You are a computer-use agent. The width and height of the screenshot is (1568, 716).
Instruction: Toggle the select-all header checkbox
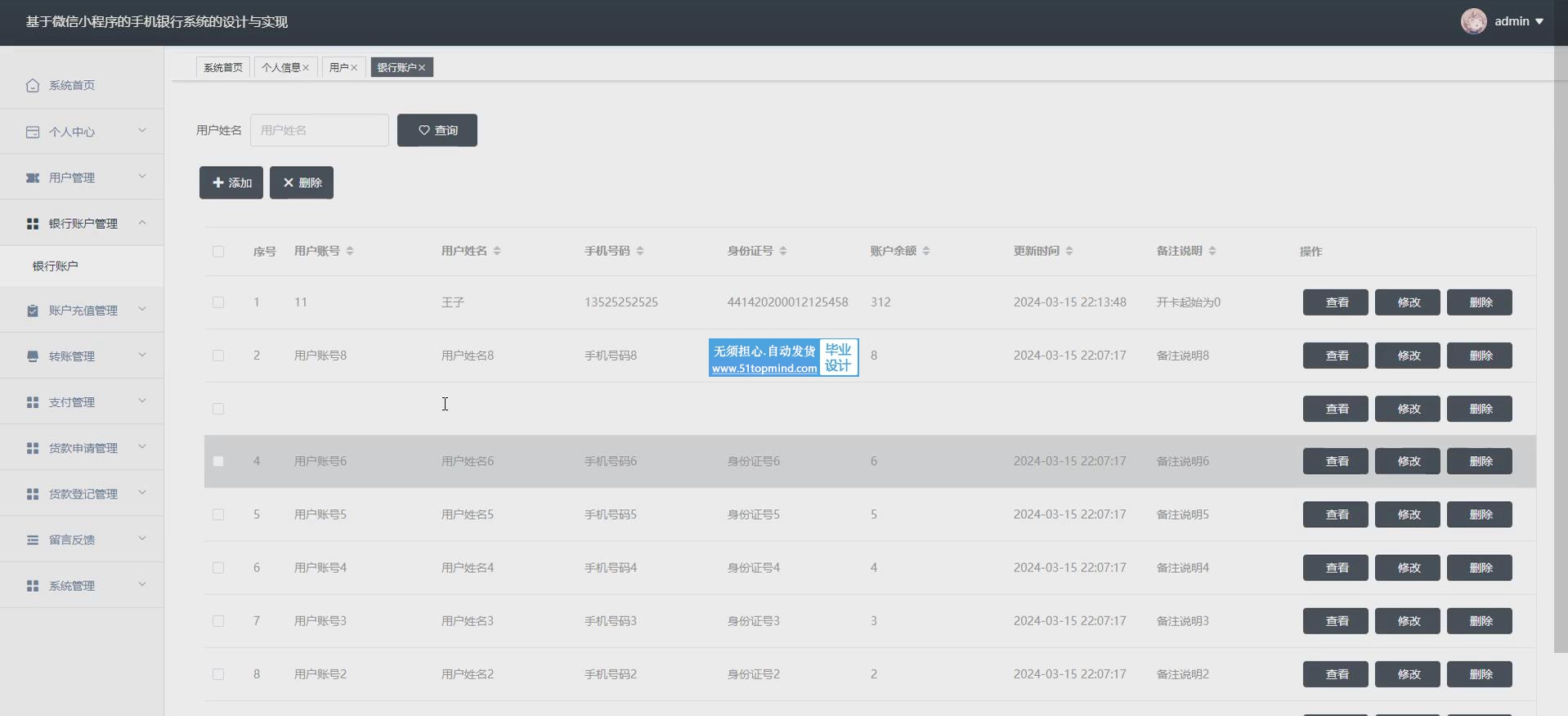click(x=218, y=252)
